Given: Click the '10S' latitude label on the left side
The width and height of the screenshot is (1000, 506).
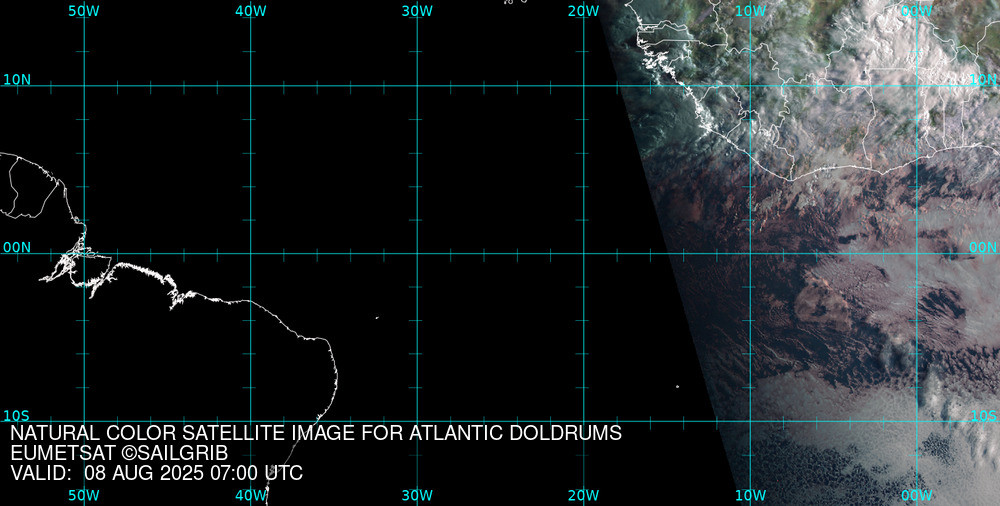Looking at the screenshot, I should pyautogui.click(x=17, y=416).
